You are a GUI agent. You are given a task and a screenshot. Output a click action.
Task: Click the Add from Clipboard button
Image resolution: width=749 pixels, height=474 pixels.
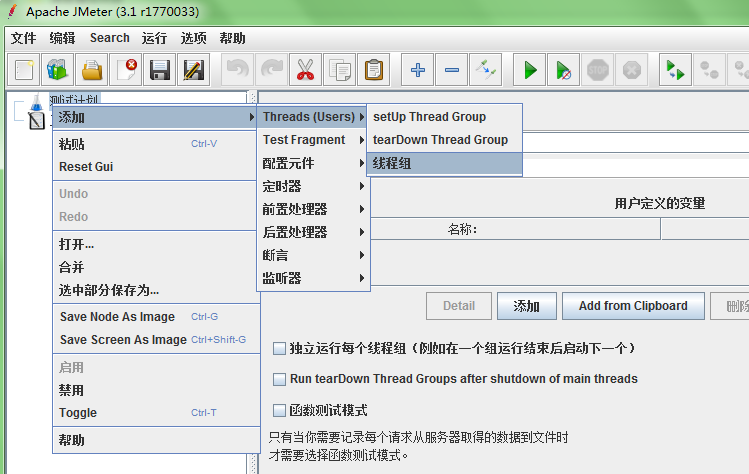point(633,306)
